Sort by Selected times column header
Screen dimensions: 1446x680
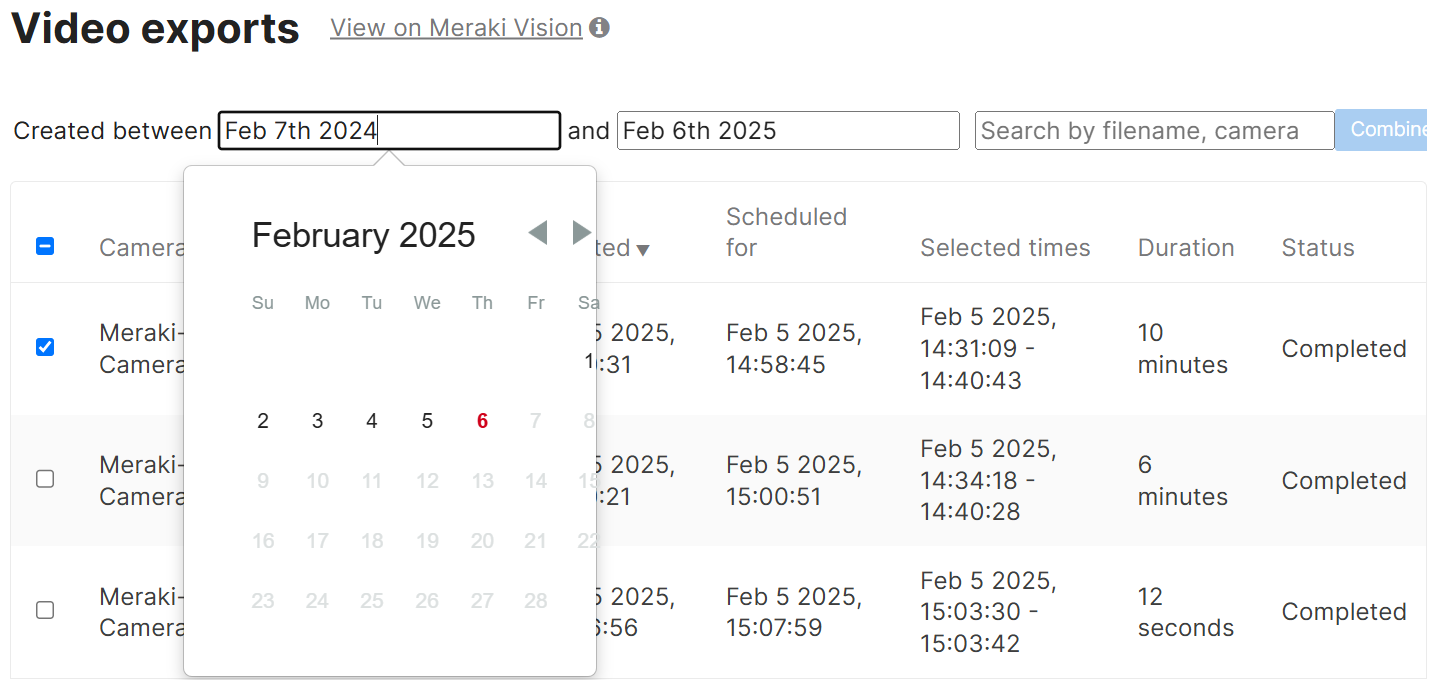point(1005,248)
